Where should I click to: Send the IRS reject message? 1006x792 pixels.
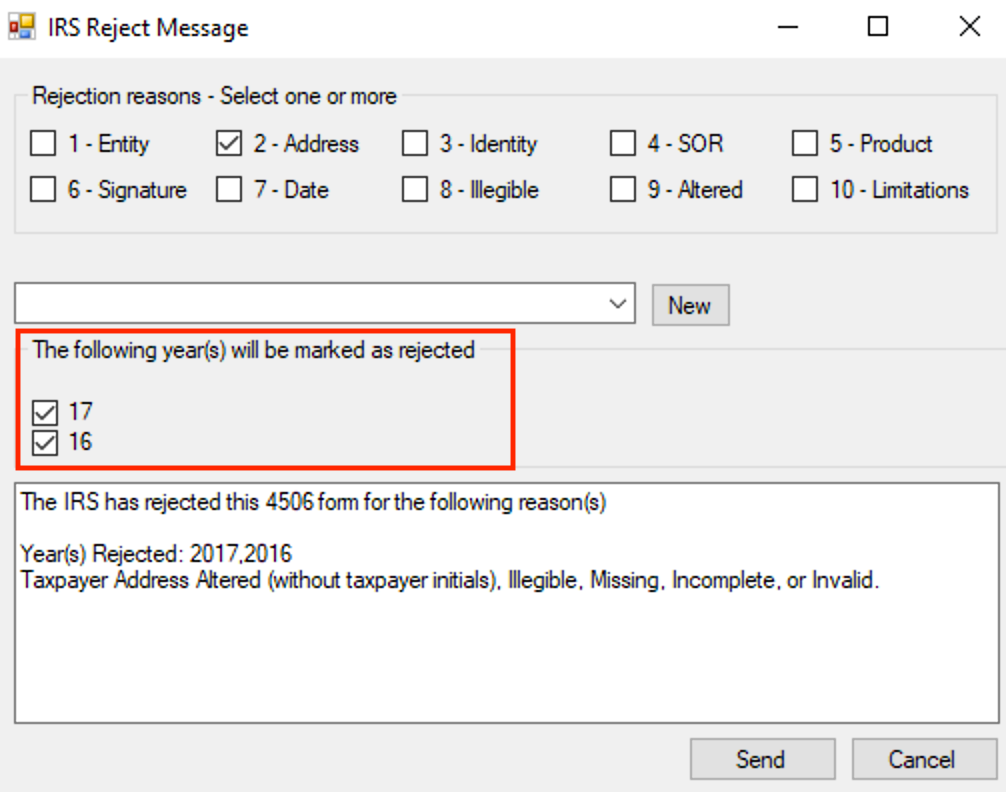[762, 759]
